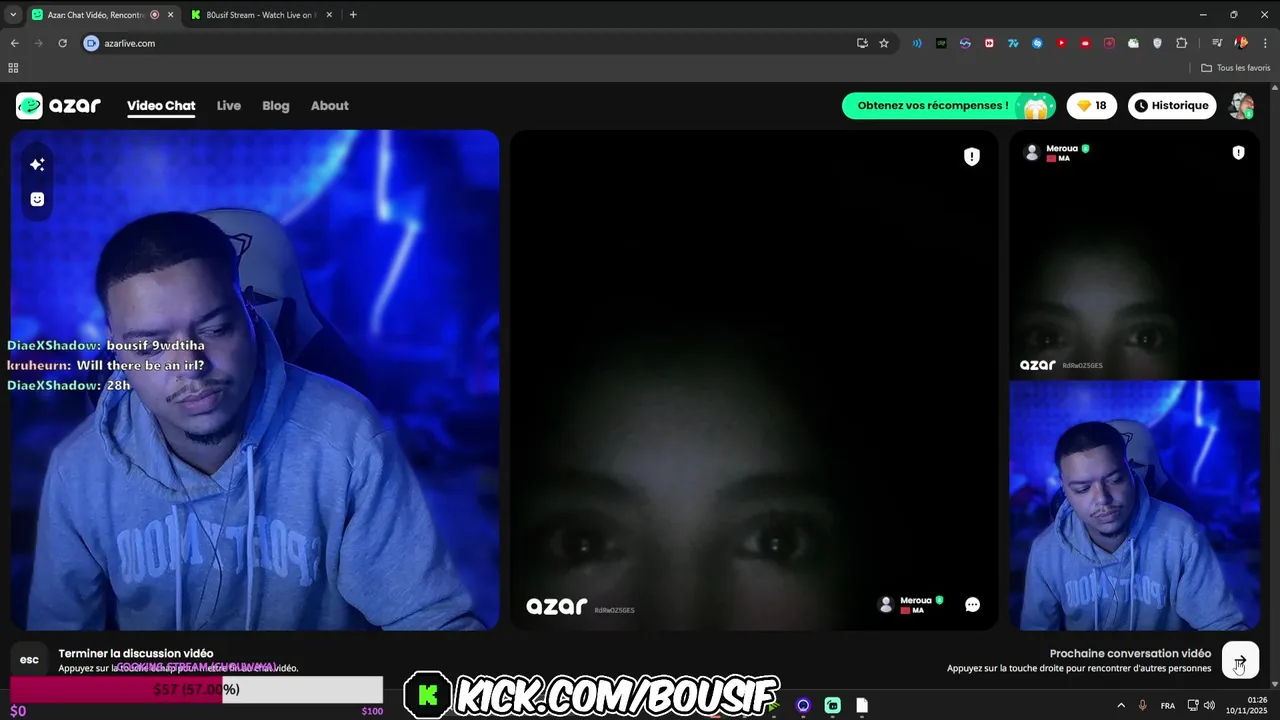The image size is (1280, 720).
Task: Open volume control in system tray
Action: tap(1210, 705)
